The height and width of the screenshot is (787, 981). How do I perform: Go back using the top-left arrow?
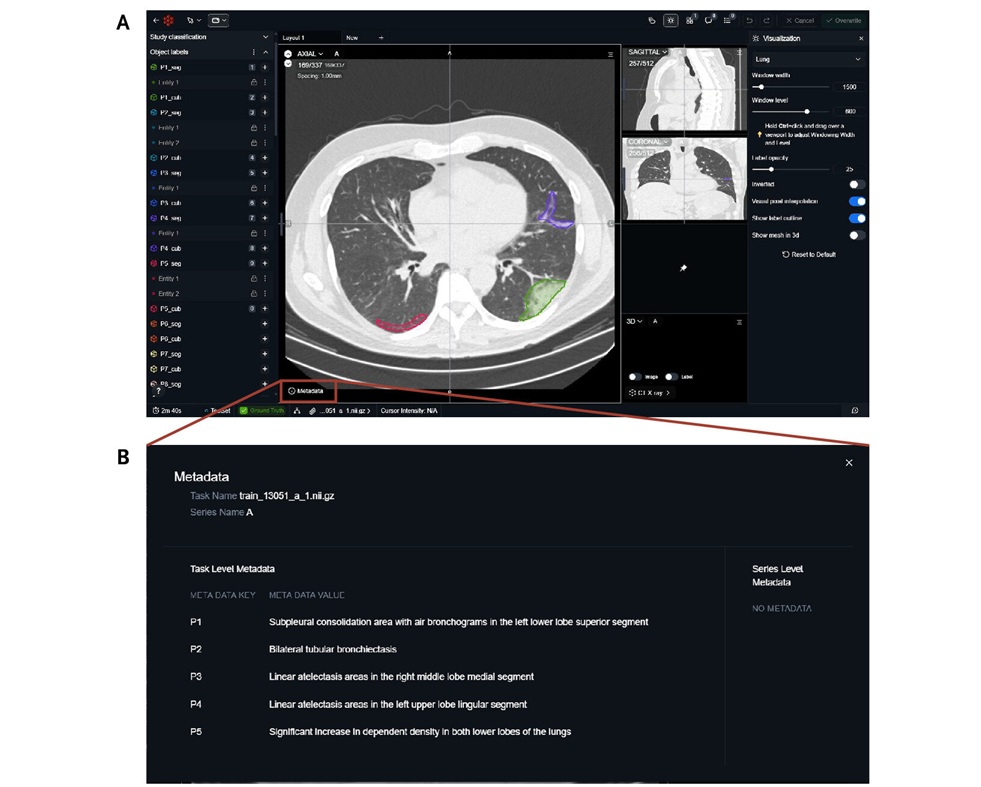coord(156,21)
